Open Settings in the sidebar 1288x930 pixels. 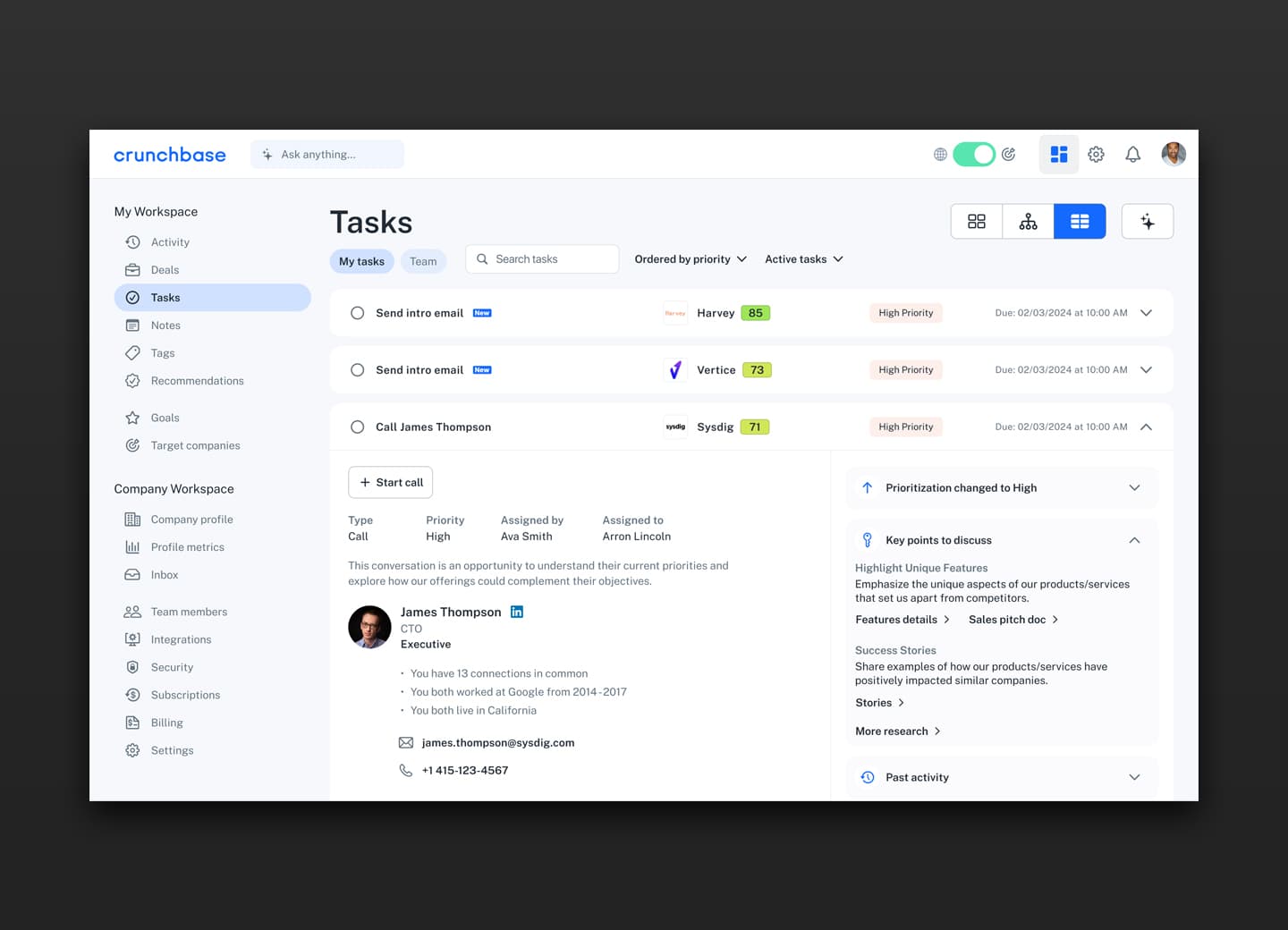pos(212,750)
